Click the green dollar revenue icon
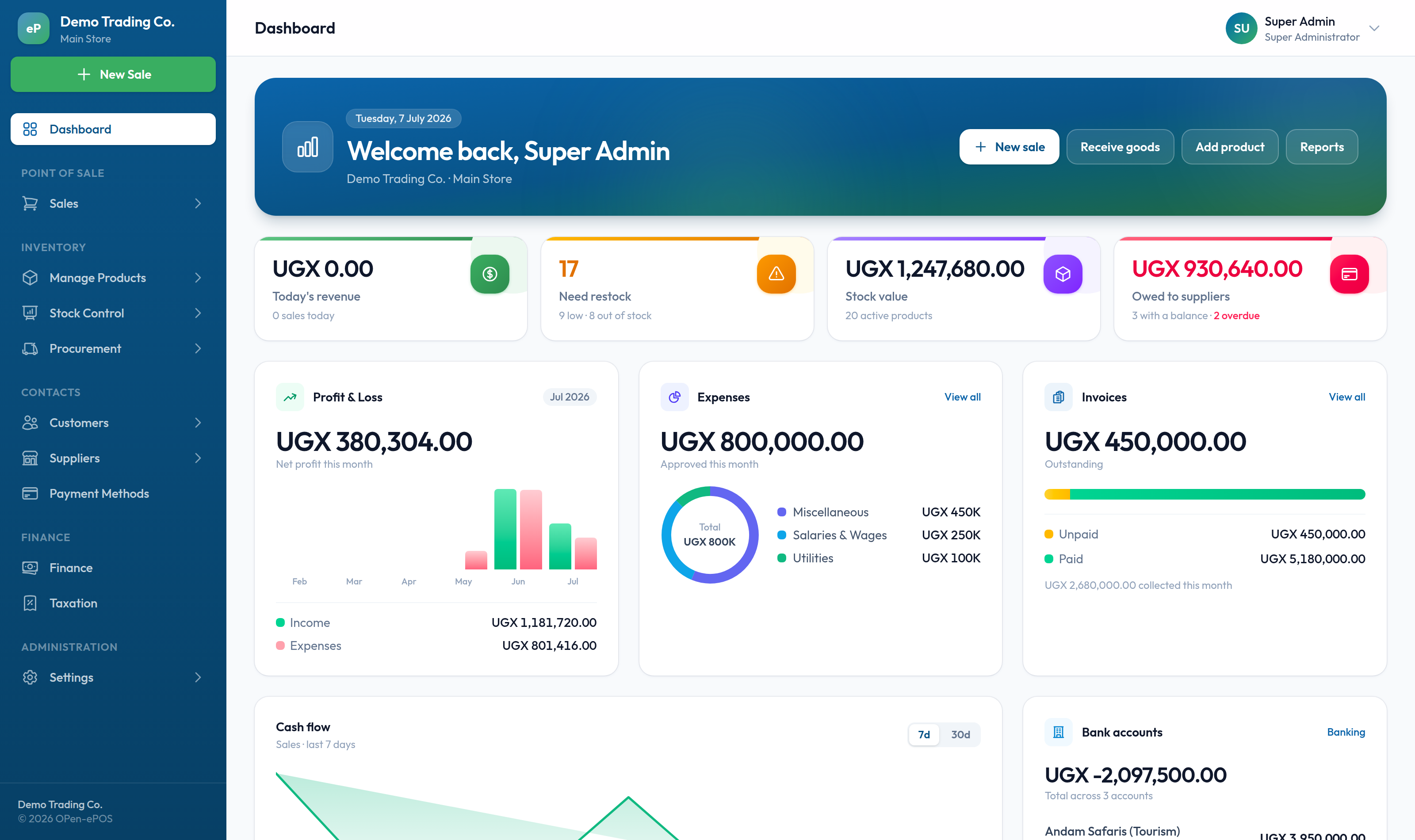Image resolution: width=1415 pixels, height=840 pixels. 490,274
